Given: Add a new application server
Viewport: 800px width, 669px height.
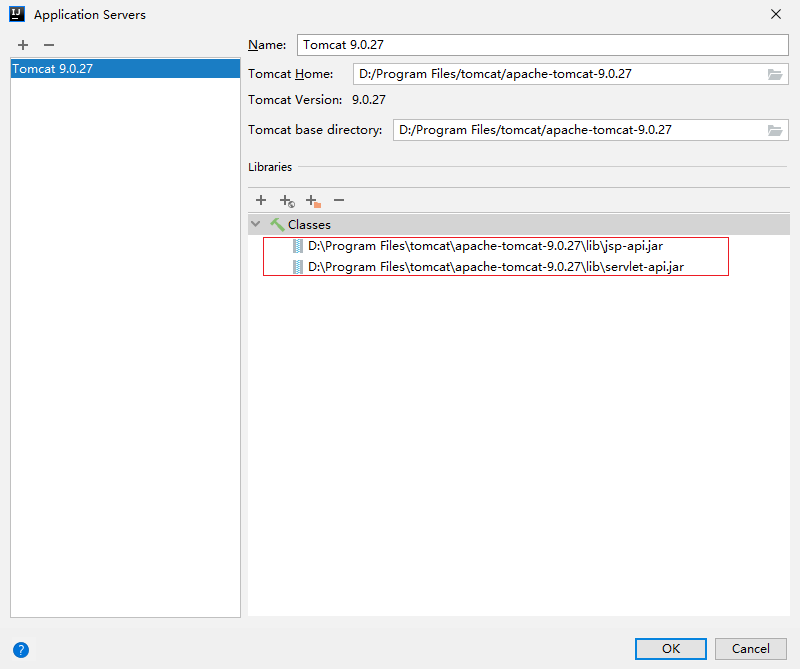Looking at the screenshot, I should (23, 45).
